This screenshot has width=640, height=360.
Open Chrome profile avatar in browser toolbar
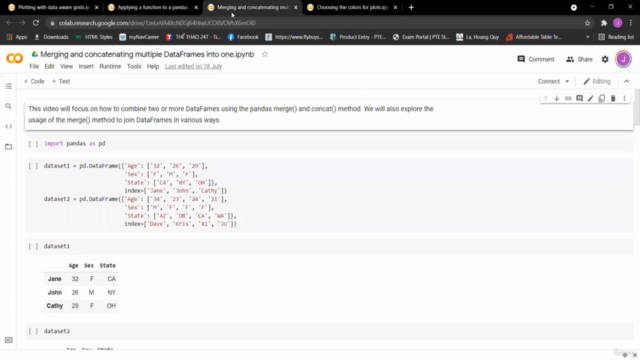coord(618,23)
